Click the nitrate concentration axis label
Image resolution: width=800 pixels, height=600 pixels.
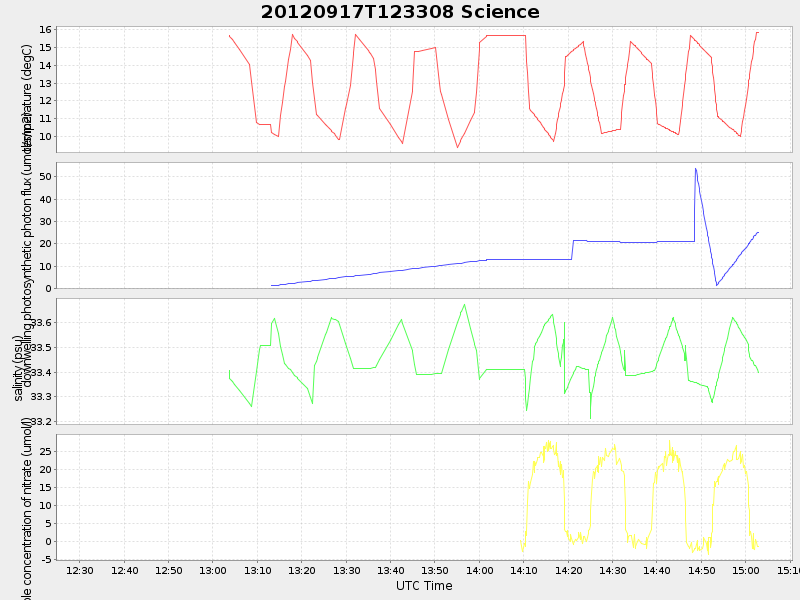coord(27,508)
